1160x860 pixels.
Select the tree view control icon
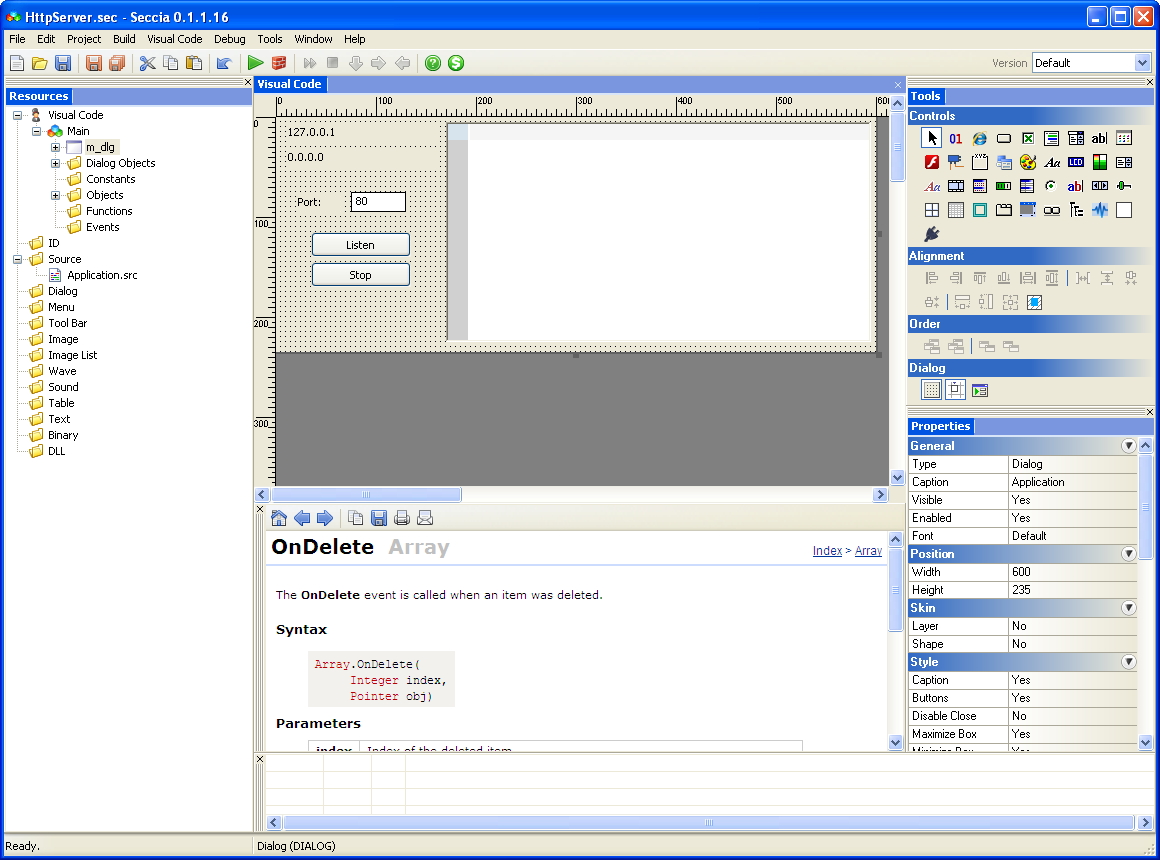(1076, 210)
